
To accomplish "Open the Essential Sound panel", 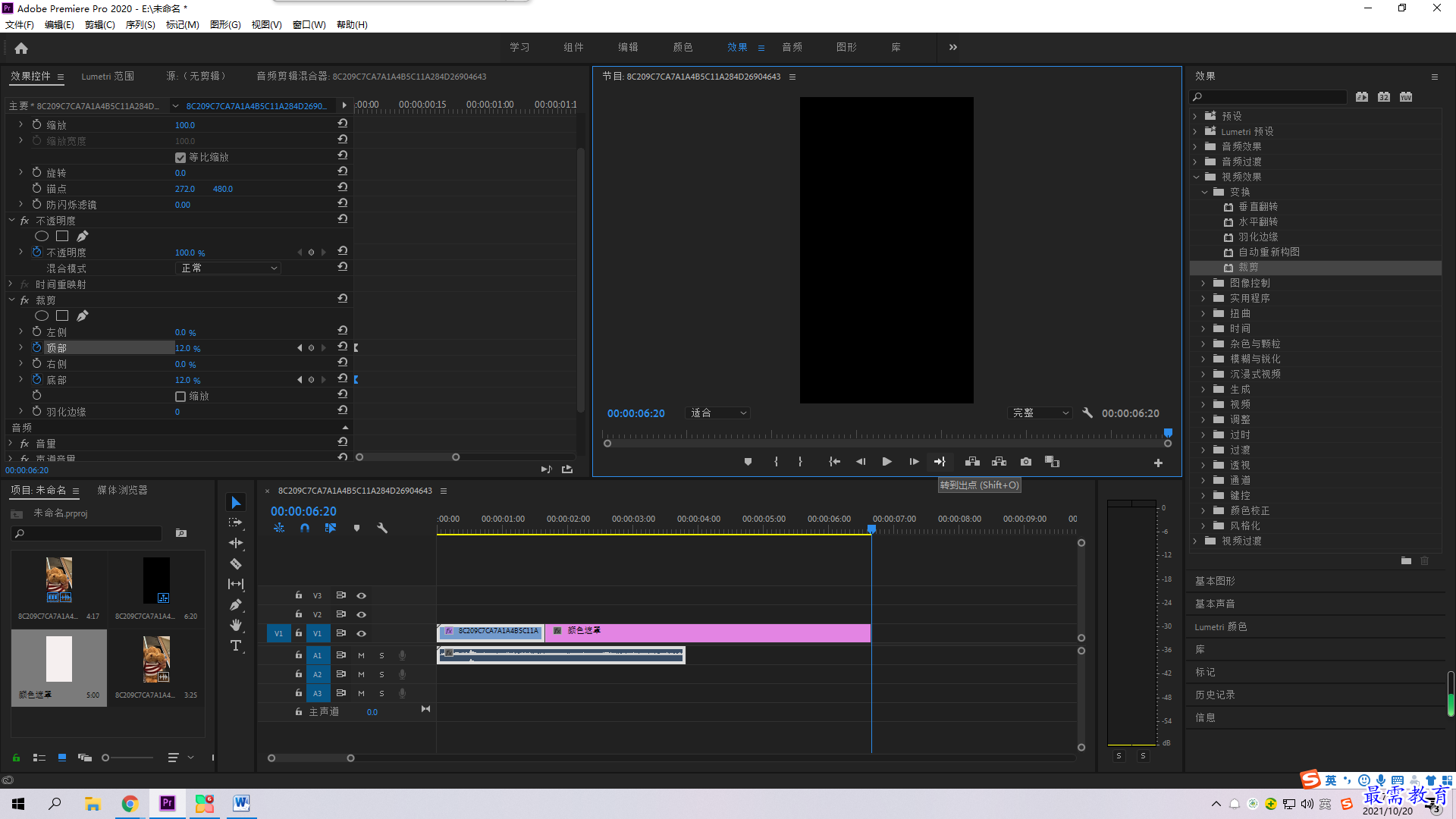I will [x=1215, y=604].
